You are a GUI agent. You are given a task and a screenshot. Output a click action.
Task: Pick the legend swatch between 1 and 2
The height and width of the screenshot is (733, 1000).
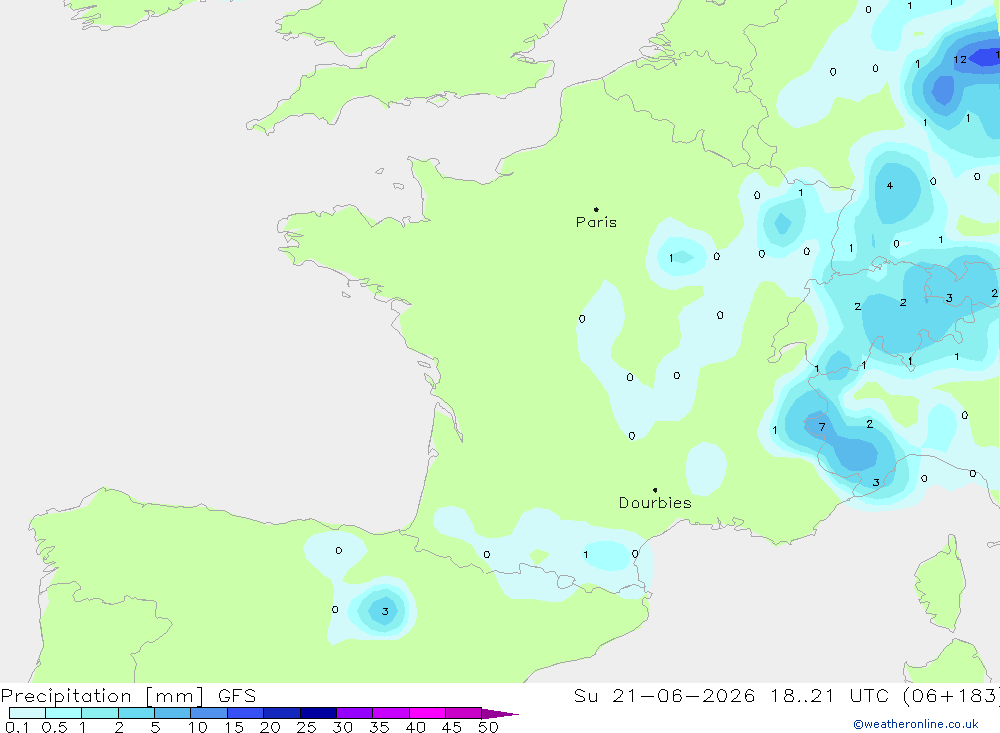[100, 713]
